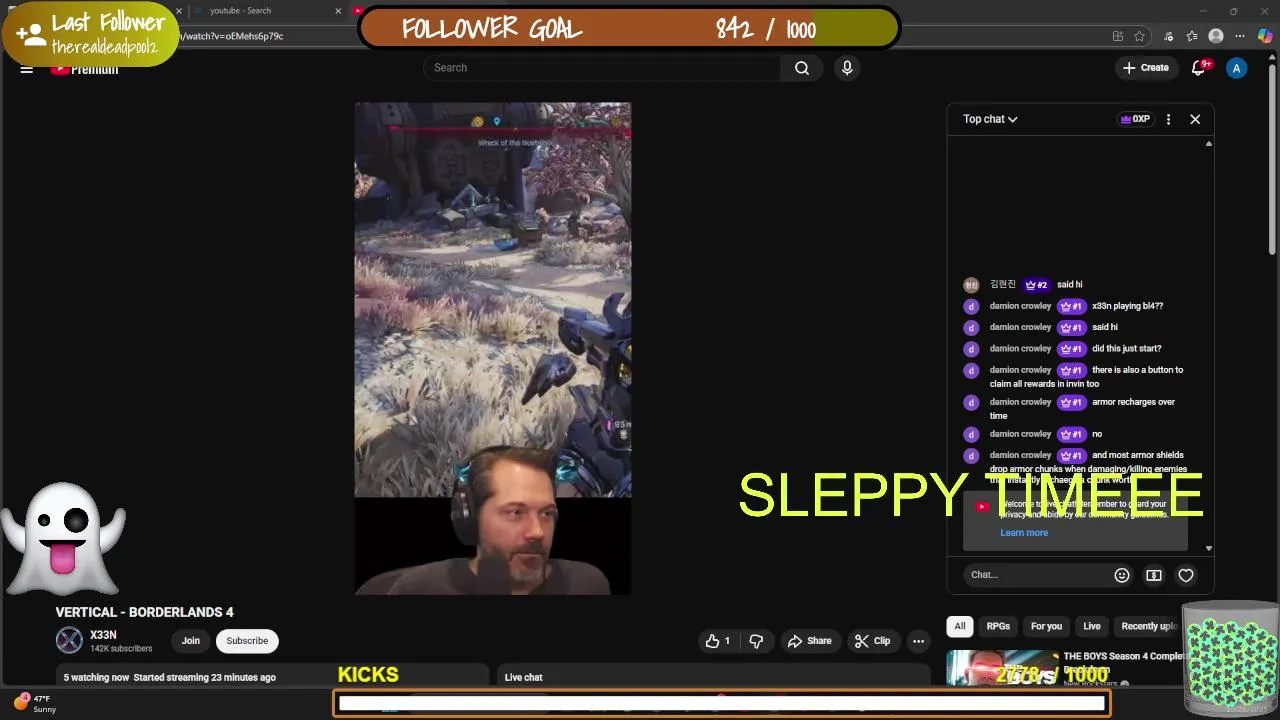
Task: Select the Live filter chip
Action: 1092,626
